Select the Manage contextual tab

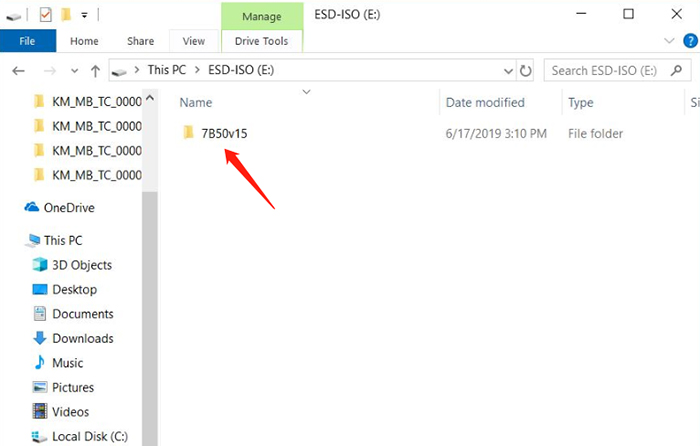point(262,16)
